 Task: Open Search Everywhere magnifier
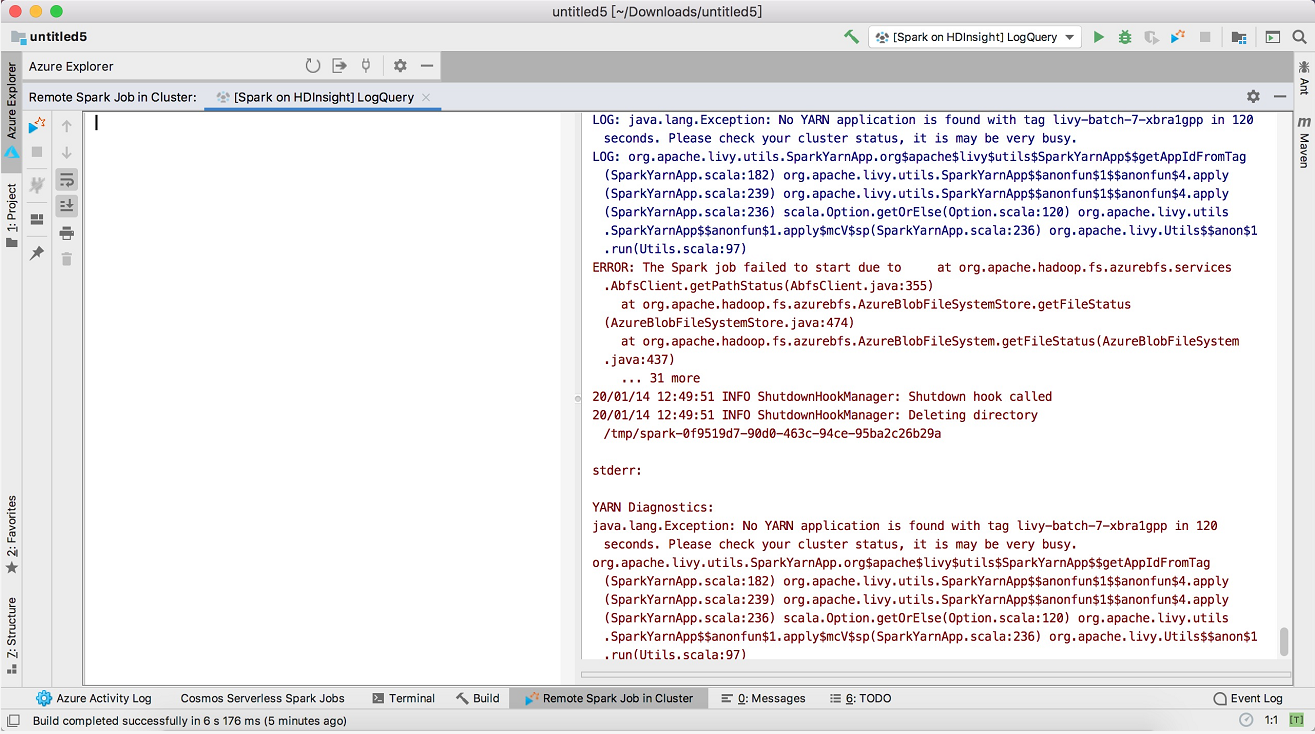click(1297, 36)
